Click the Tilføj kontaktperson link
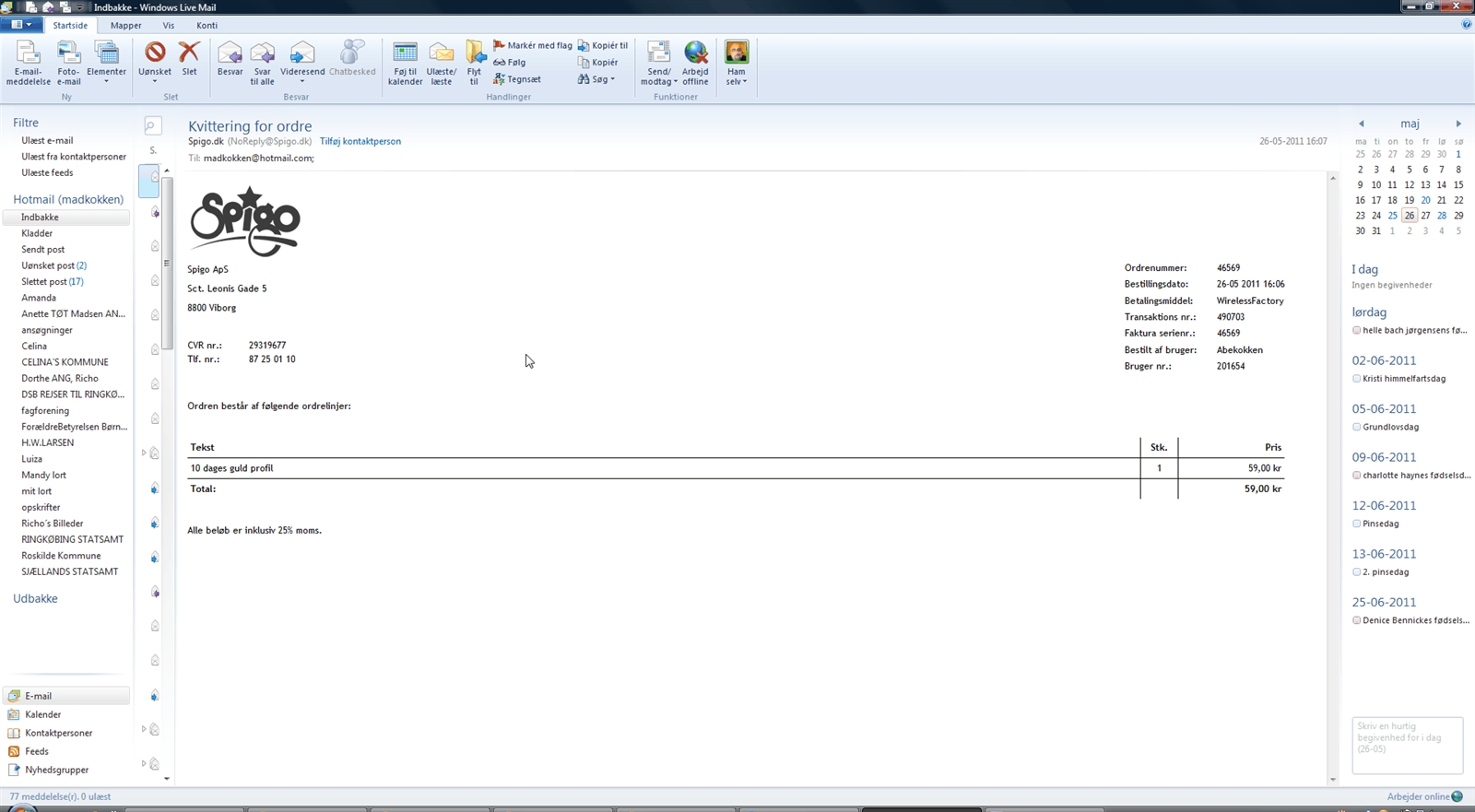The width and height of the screenshot is (1475, 812). click(x=360, y=142)
